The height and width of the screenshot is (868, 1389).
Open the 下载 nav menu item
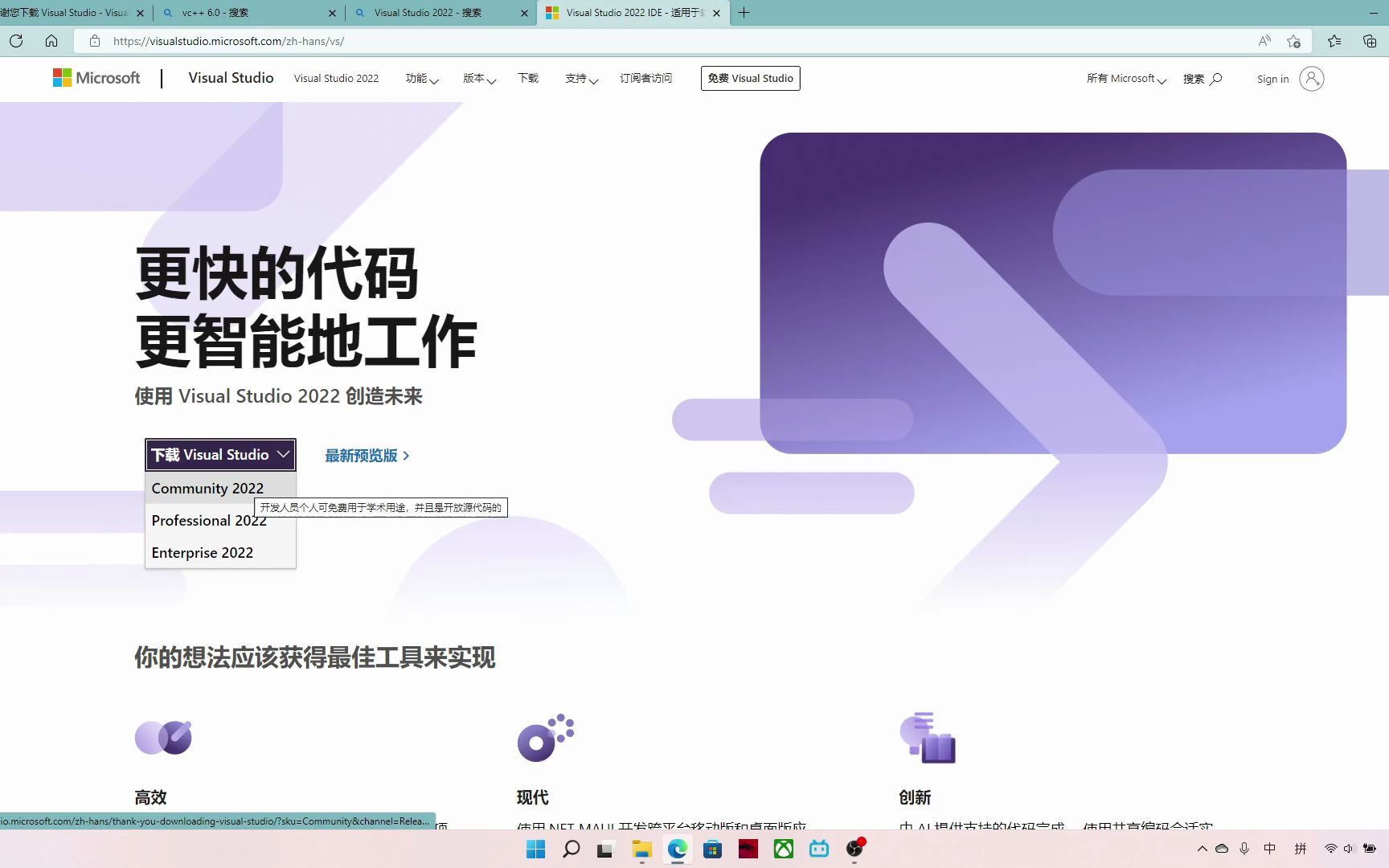click(x=528, y=78)
